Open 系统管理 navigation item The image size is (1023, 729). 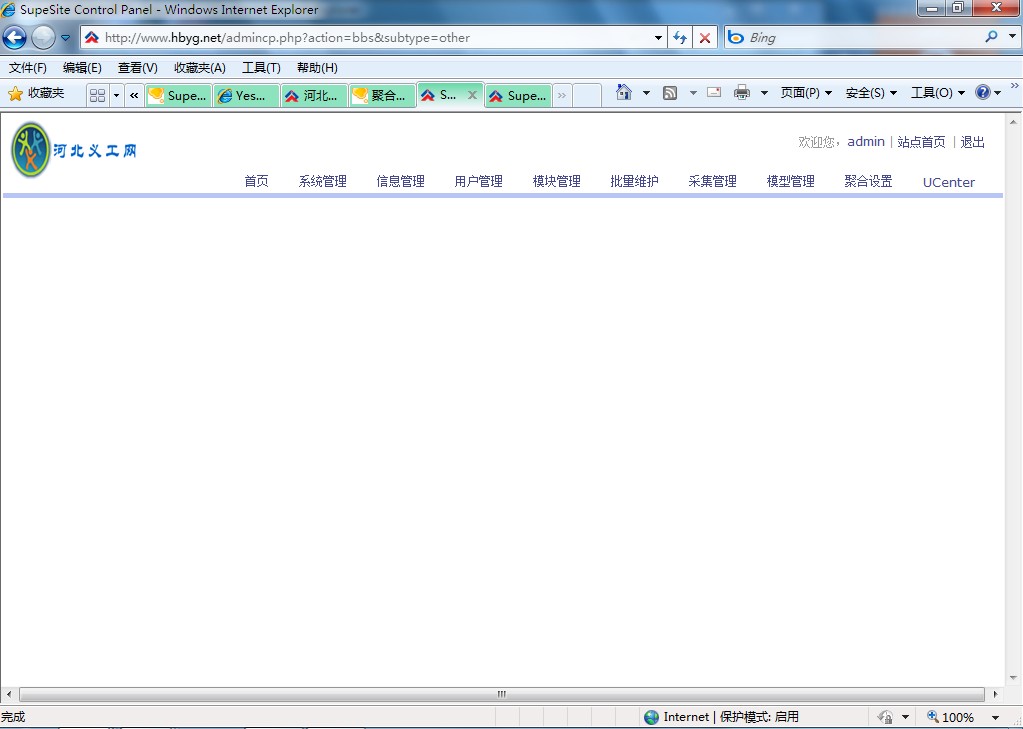(x=322, y=181)
